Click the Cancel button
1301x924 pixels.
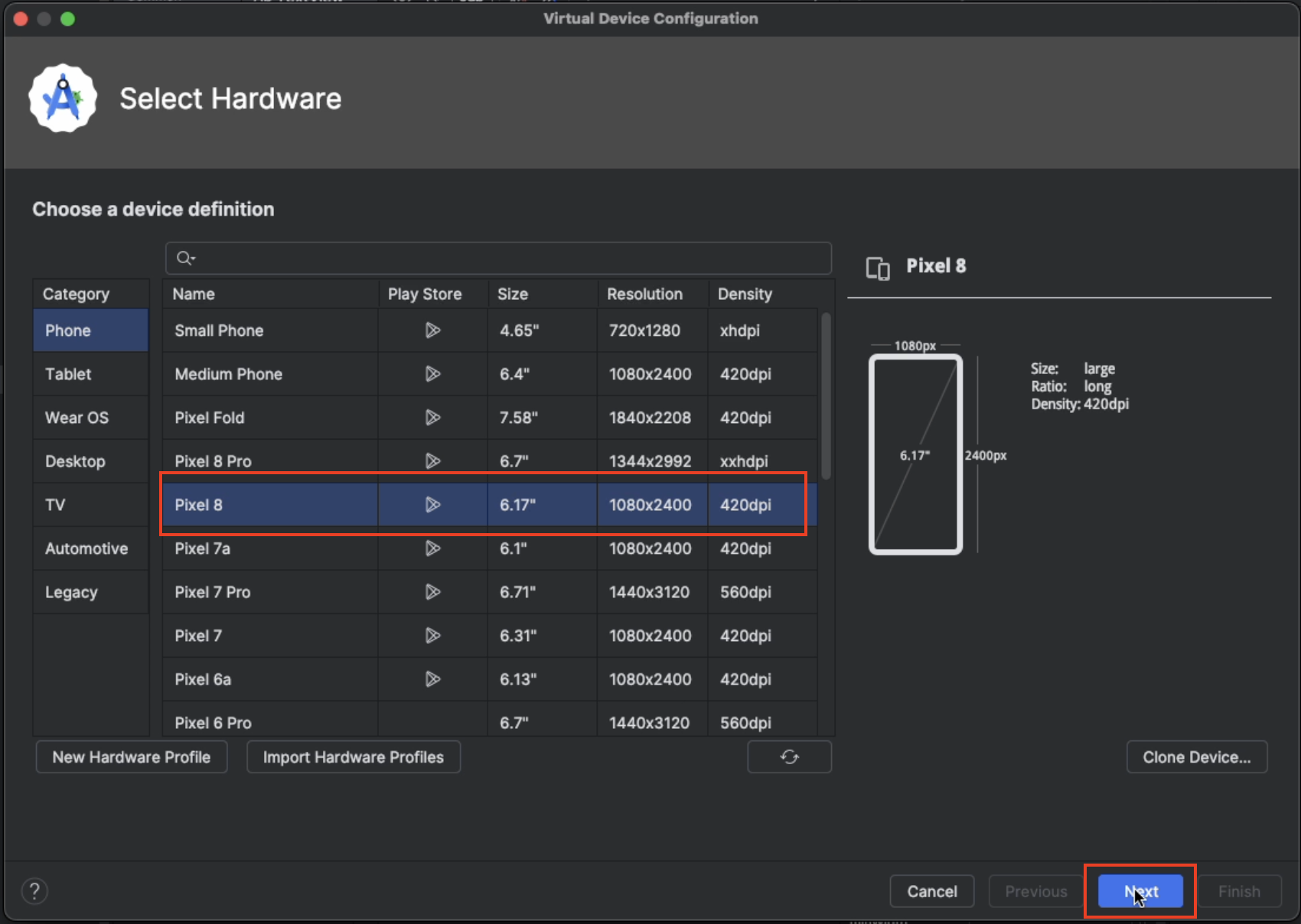(932, 891)
